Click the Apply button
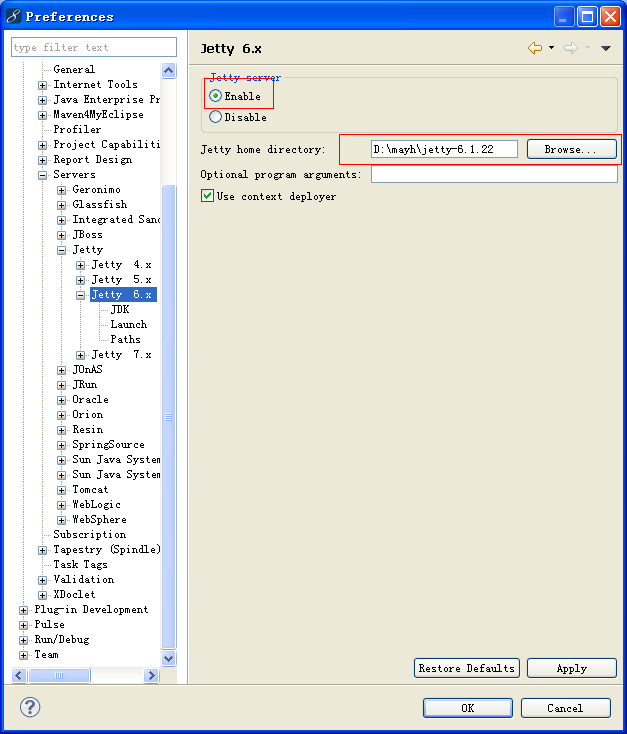This screenshot has width=627, height=734. click(x=572, y=668)
